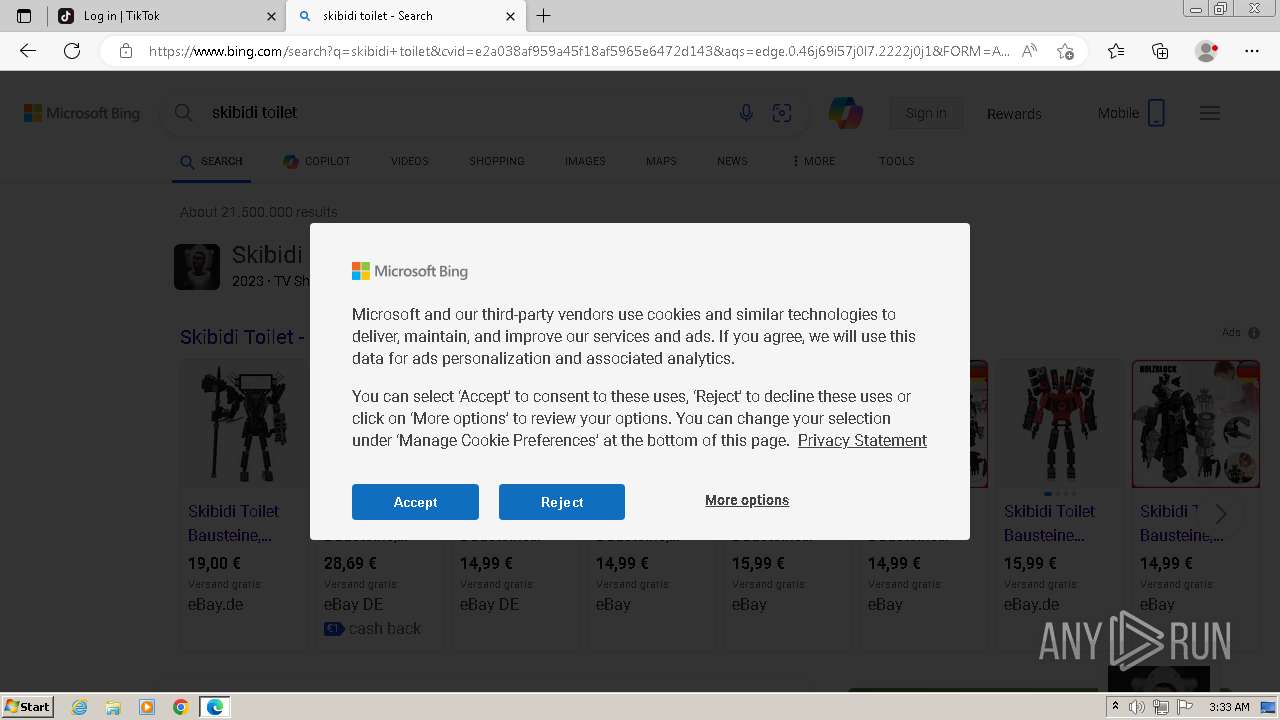Open File Explorer from taskbar
The width and height of the screenshot is (1280, 720).
(x=113, y=707)
